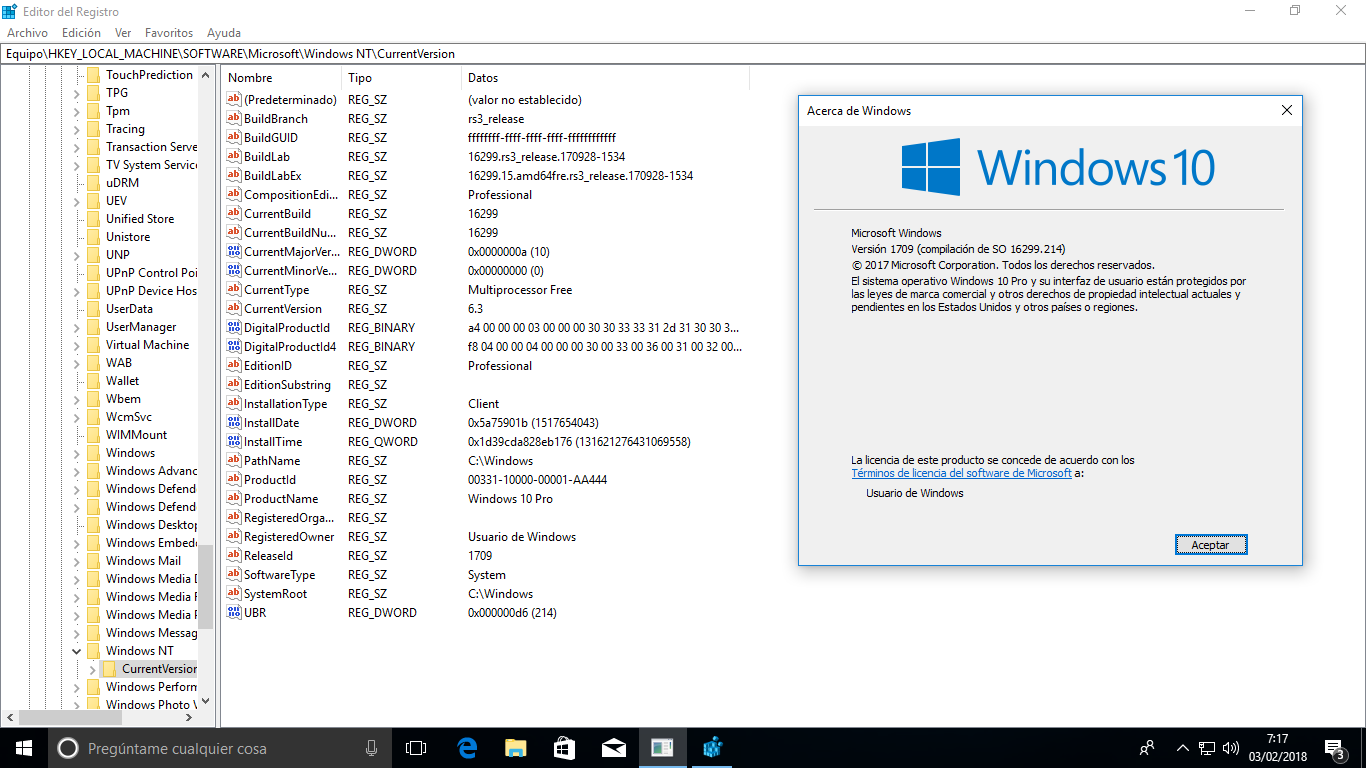
Task: Click the DigitalProductId binary value icon
Action: [234, 328]
